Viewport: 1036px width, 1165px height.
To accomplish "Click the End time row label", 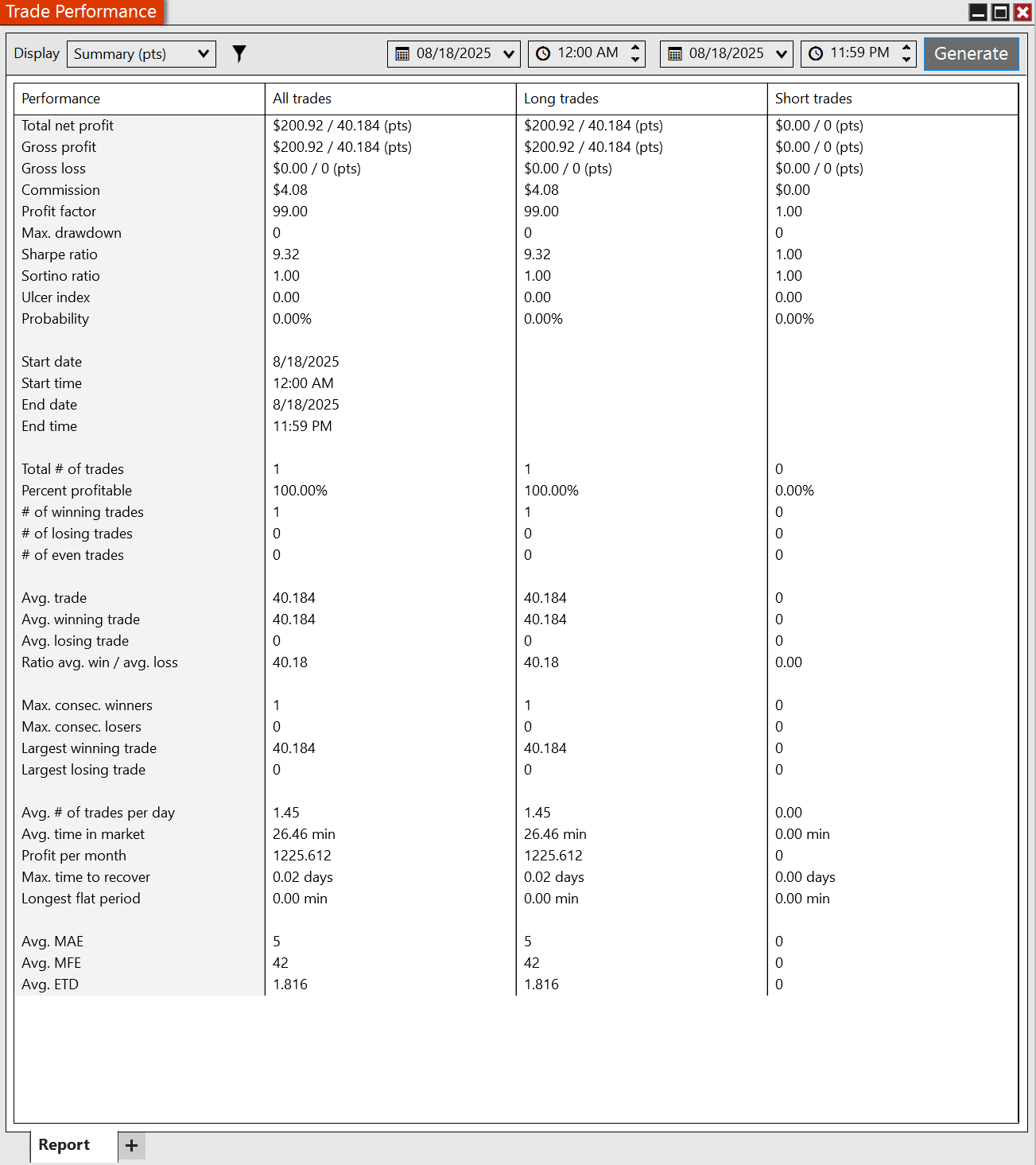I will coord(49,426).
